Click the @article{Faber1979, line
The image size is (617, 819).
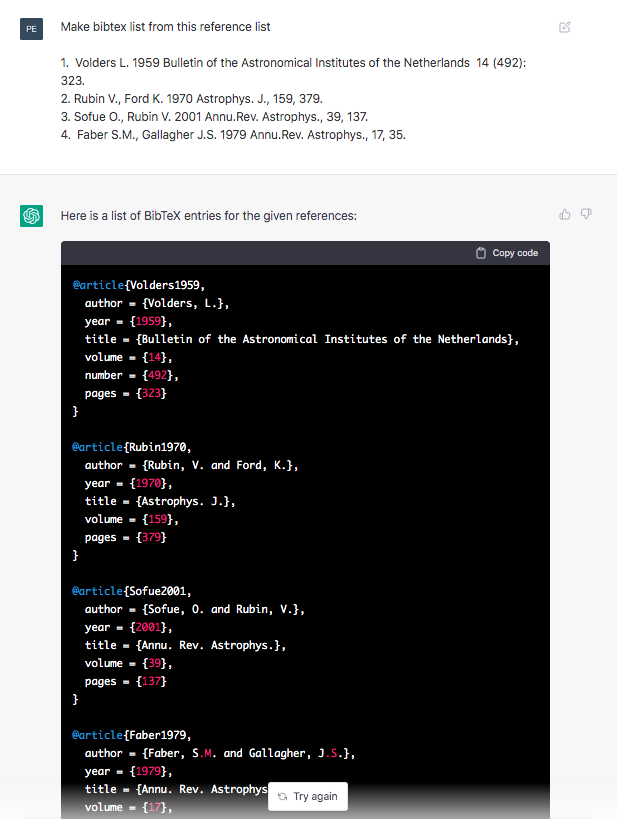[132, 735]
